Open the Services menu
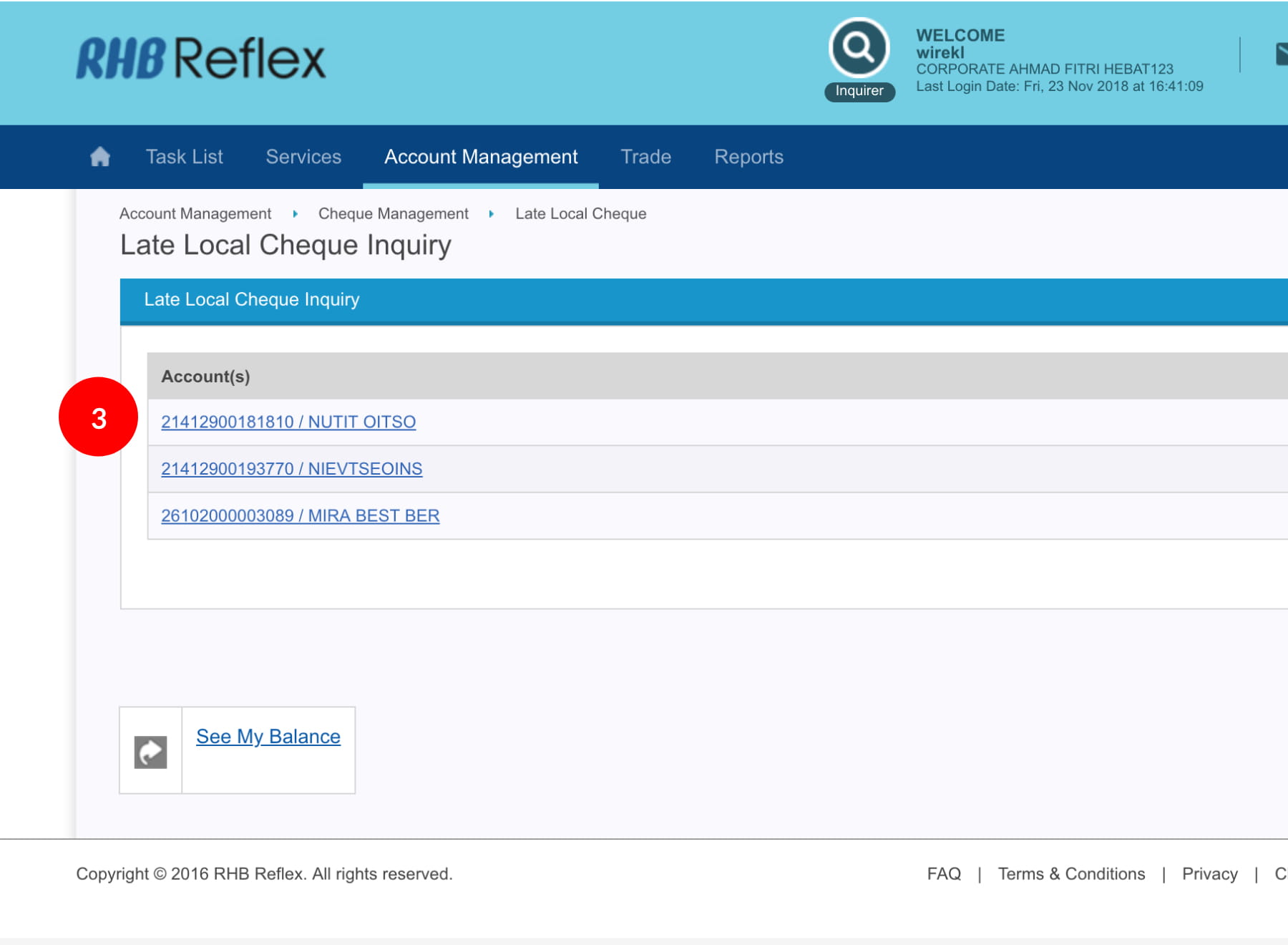Viewport: 1288px width, 945px height. 303,157
